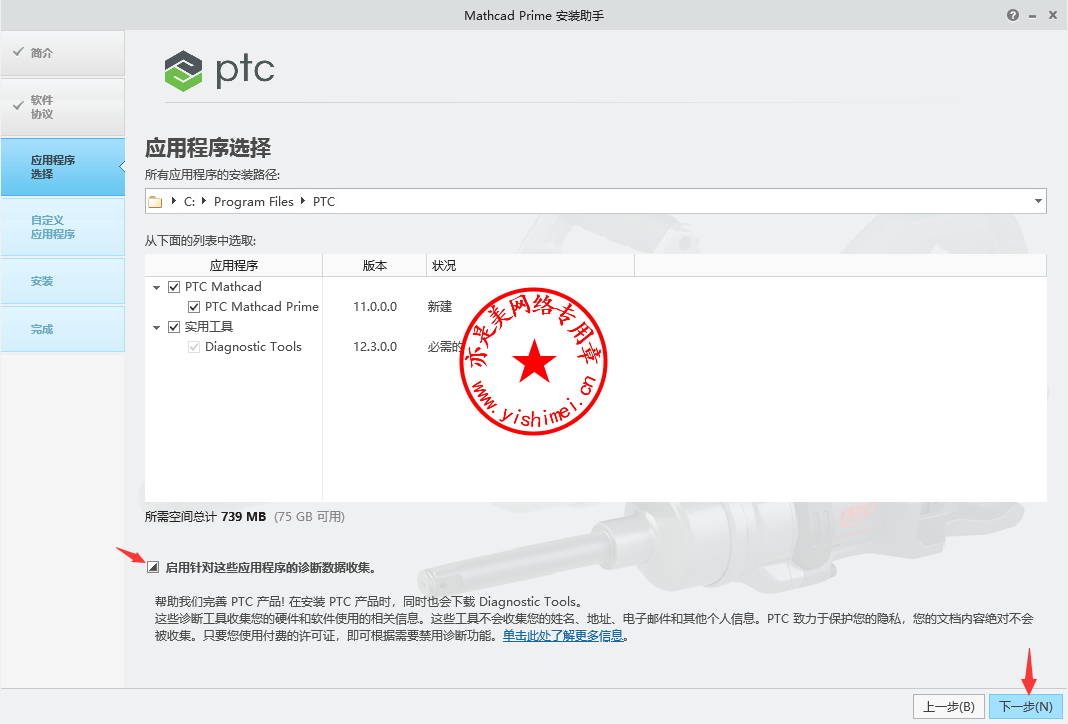Uncheck the PTC Mathcad Prime checkbox
The height and width of the screenshot is (724, 1068).
pyautogui.click(x=194, y=306)
